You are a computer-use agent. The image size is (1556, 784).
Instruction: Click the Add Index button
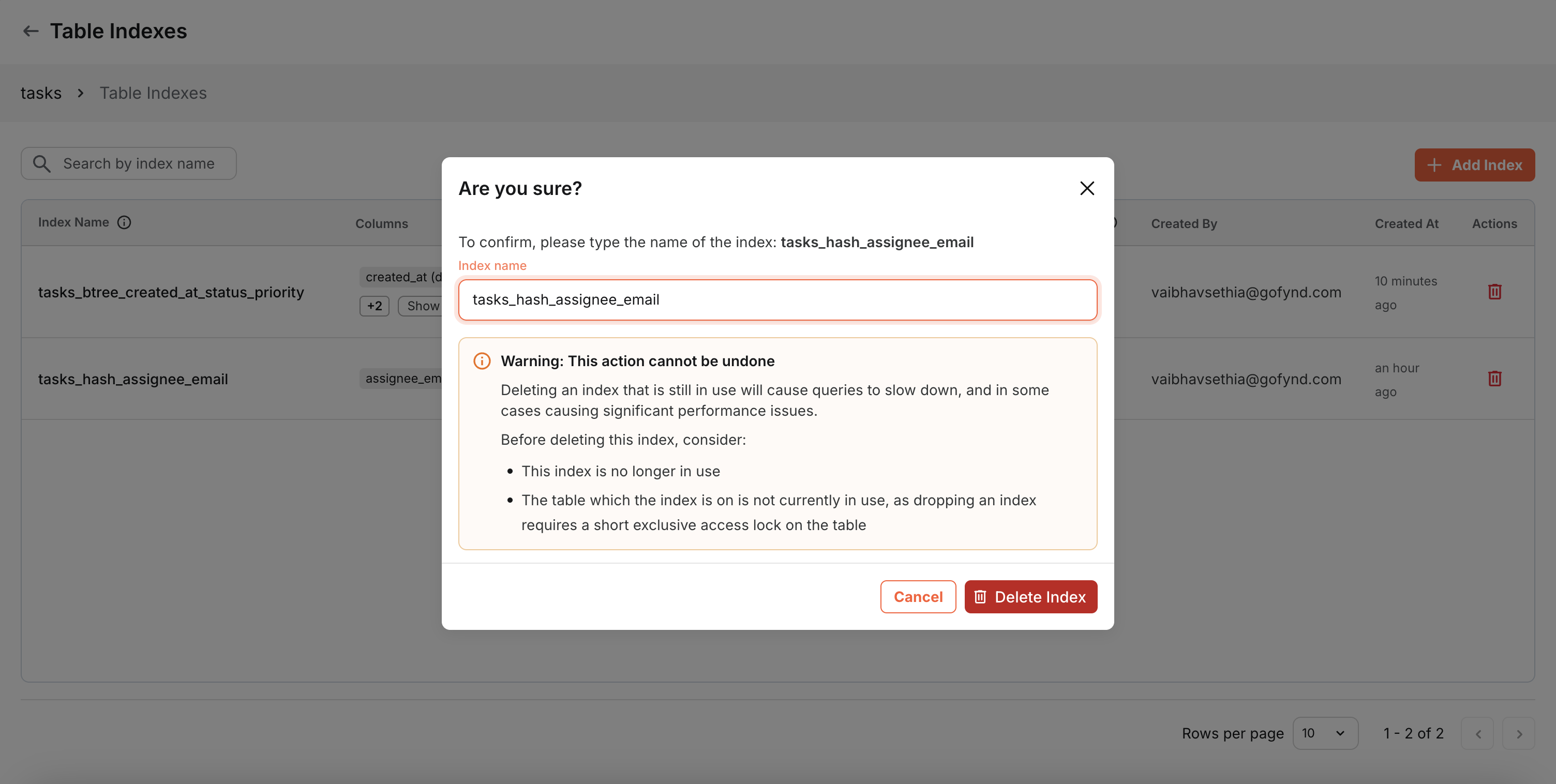(x=1474, y=165)
